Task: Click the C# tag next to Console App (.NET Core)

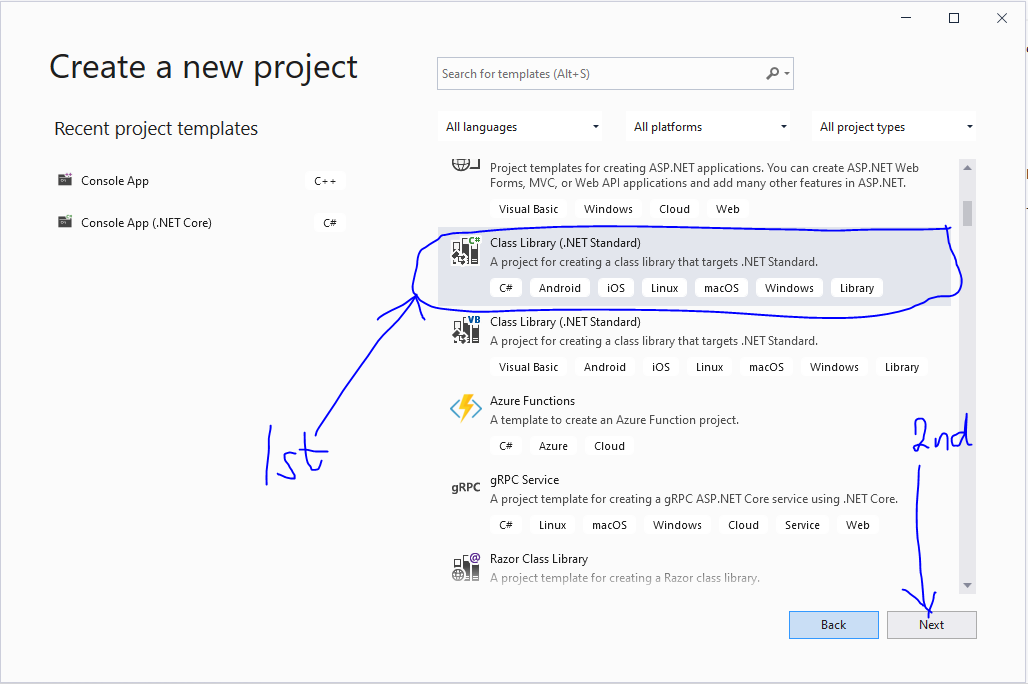Action: tap(330, 223)
